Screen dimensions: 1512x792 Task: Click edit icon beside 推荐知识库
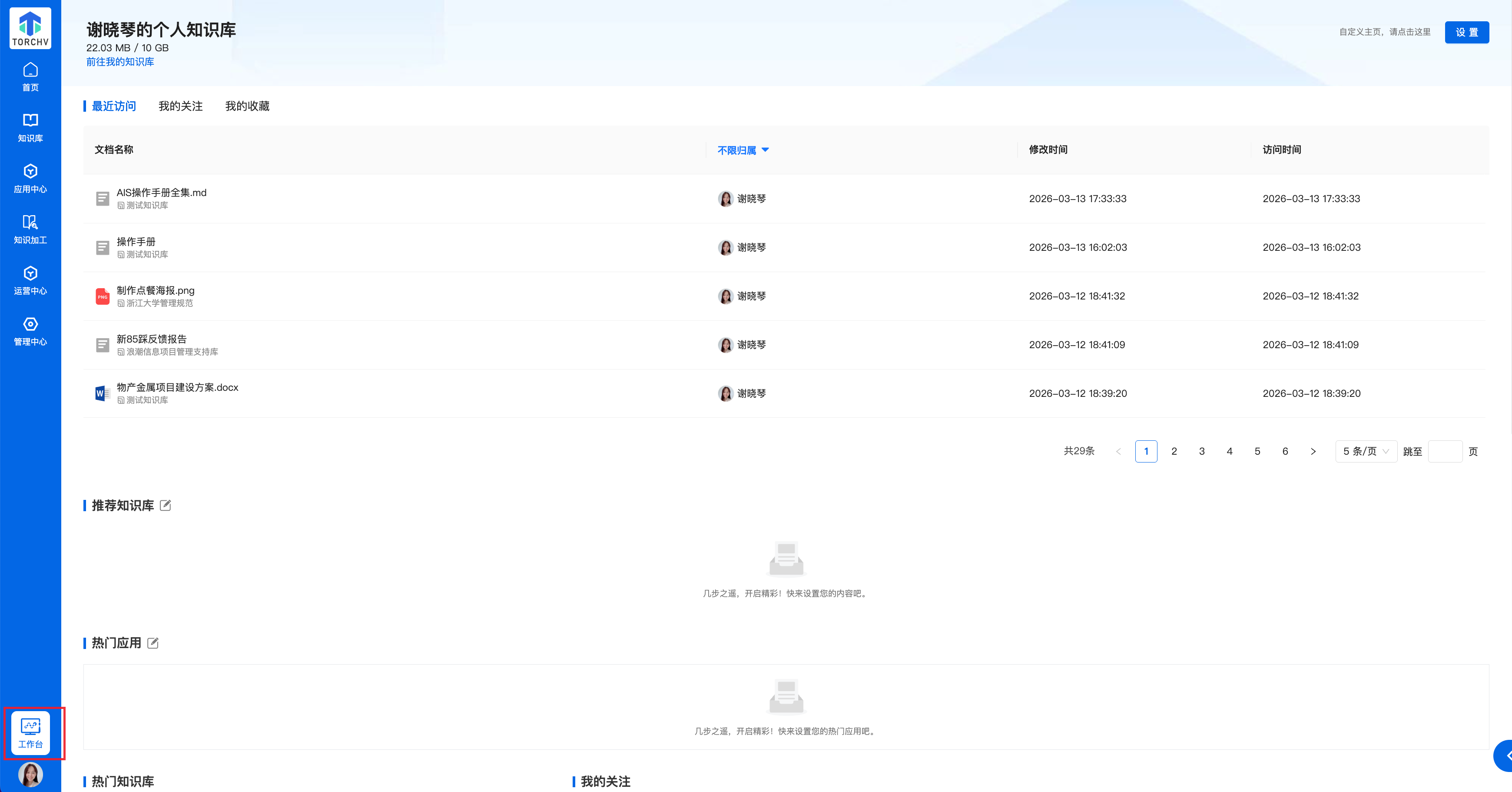coord(166,506)
